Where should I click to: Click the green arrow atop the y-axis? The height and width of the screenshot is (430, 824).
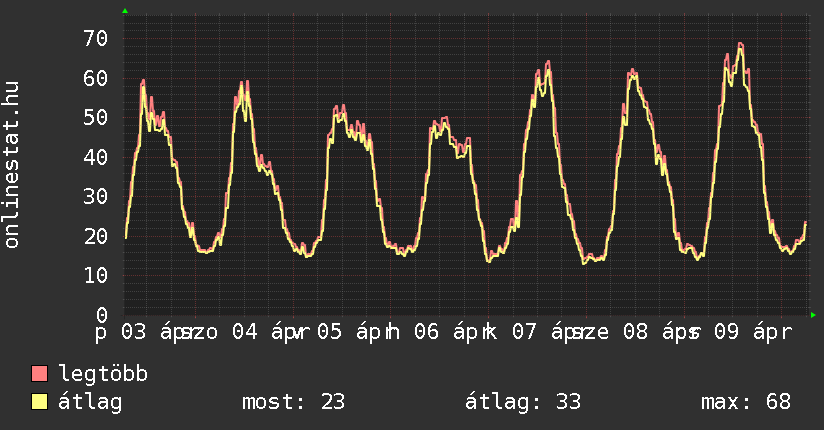point(125,11)
